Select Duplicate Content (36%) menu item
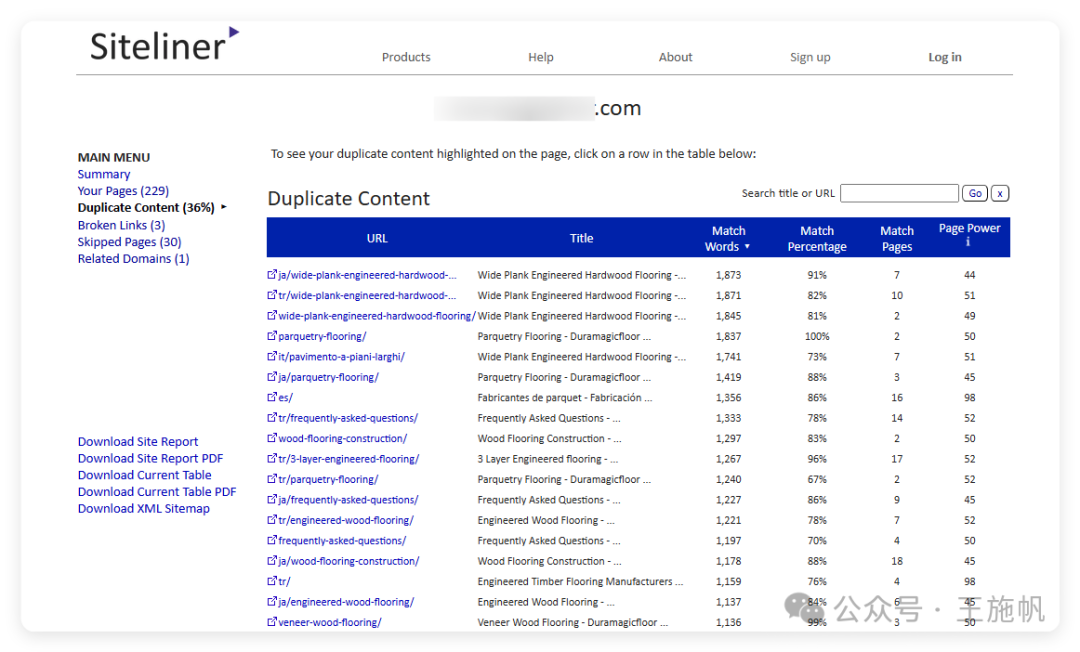 [x=146, y=207]
